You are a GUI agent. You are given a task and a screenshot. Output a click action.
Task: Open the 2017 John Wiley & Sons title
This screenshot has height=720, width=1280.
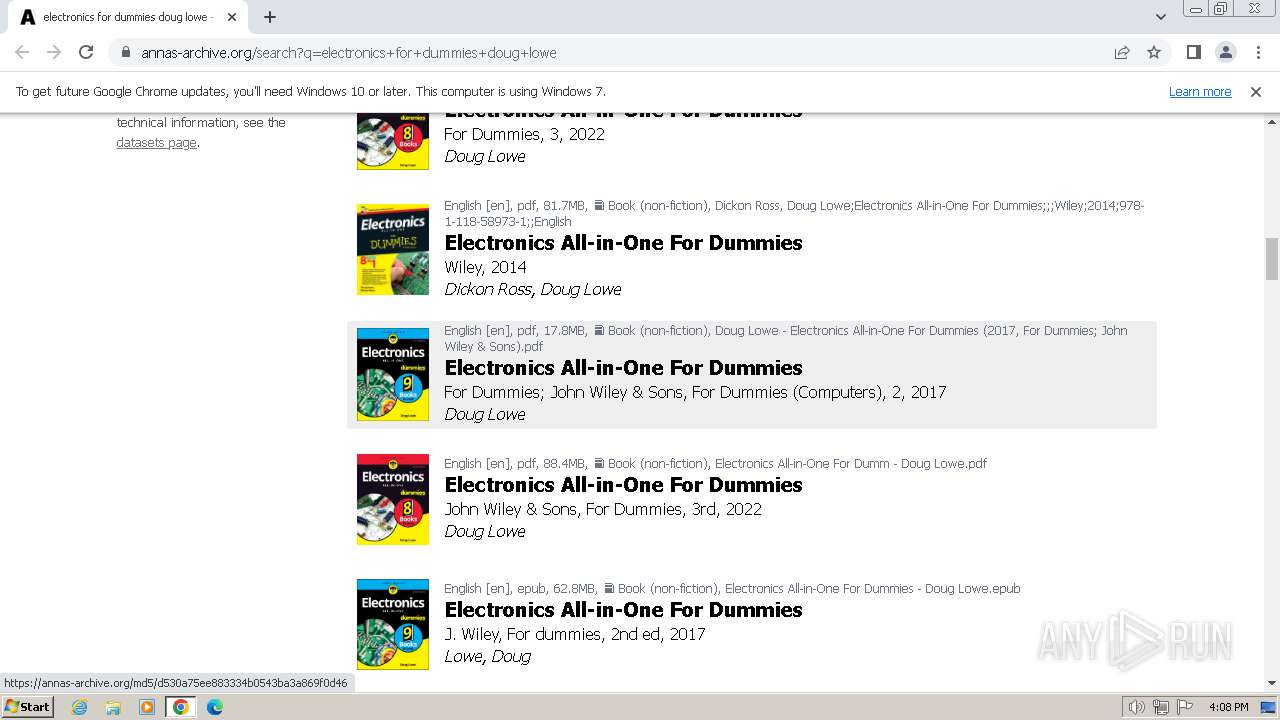(623, 368)
